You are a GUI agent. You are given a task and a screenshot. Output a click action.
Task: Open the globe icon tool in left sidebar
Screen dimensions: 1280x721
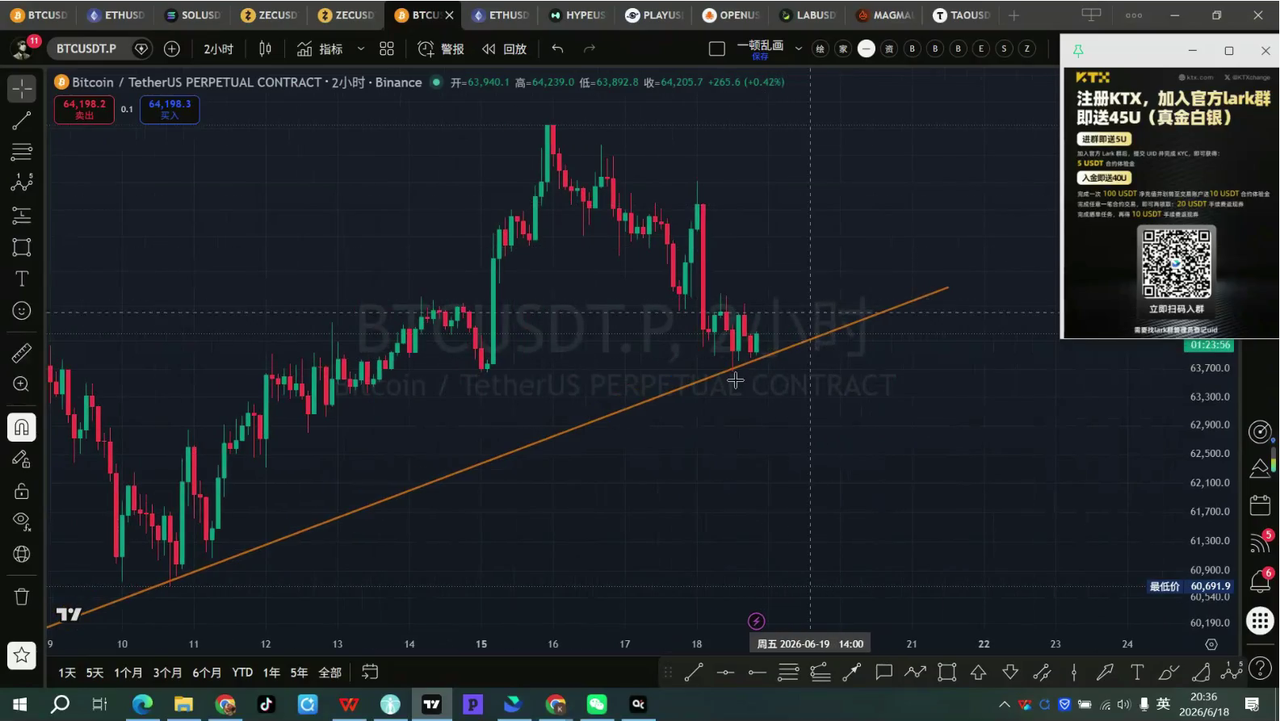[21, 554]
